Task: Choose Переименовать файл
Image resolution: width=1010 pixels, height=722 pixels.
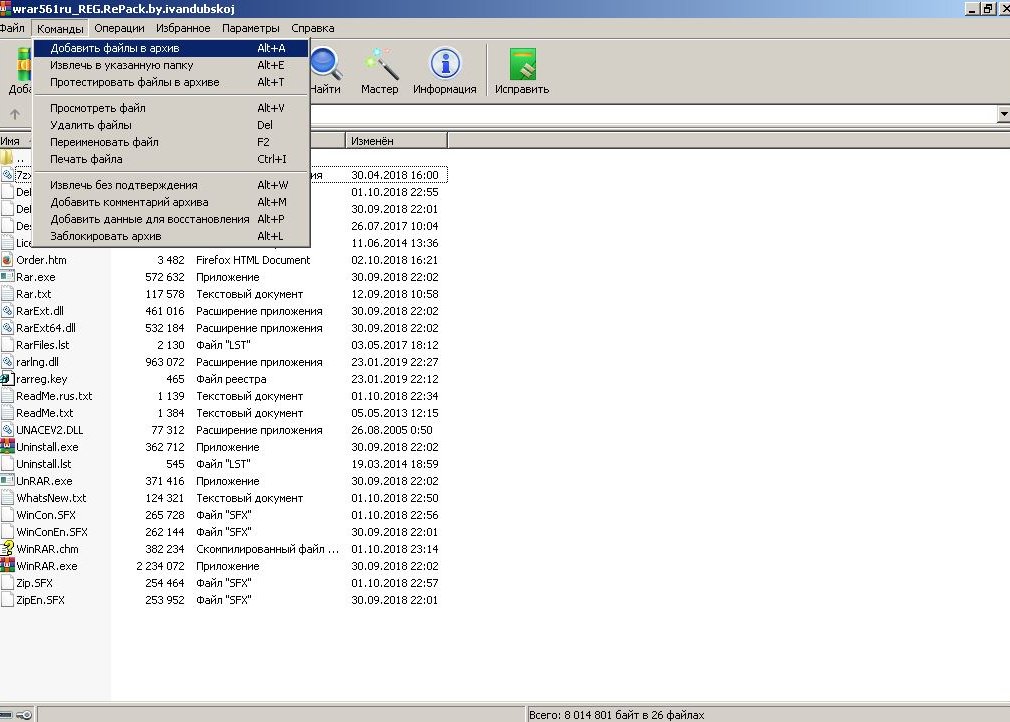Action: coord(171,142)
